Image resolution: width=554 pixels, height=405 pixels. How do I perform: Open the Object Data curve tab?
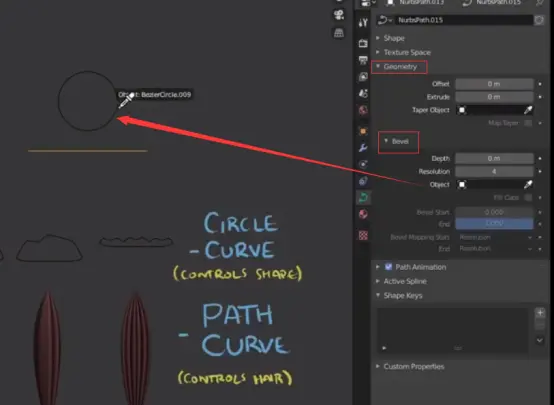pyautogui.click(x=363, y=198)
